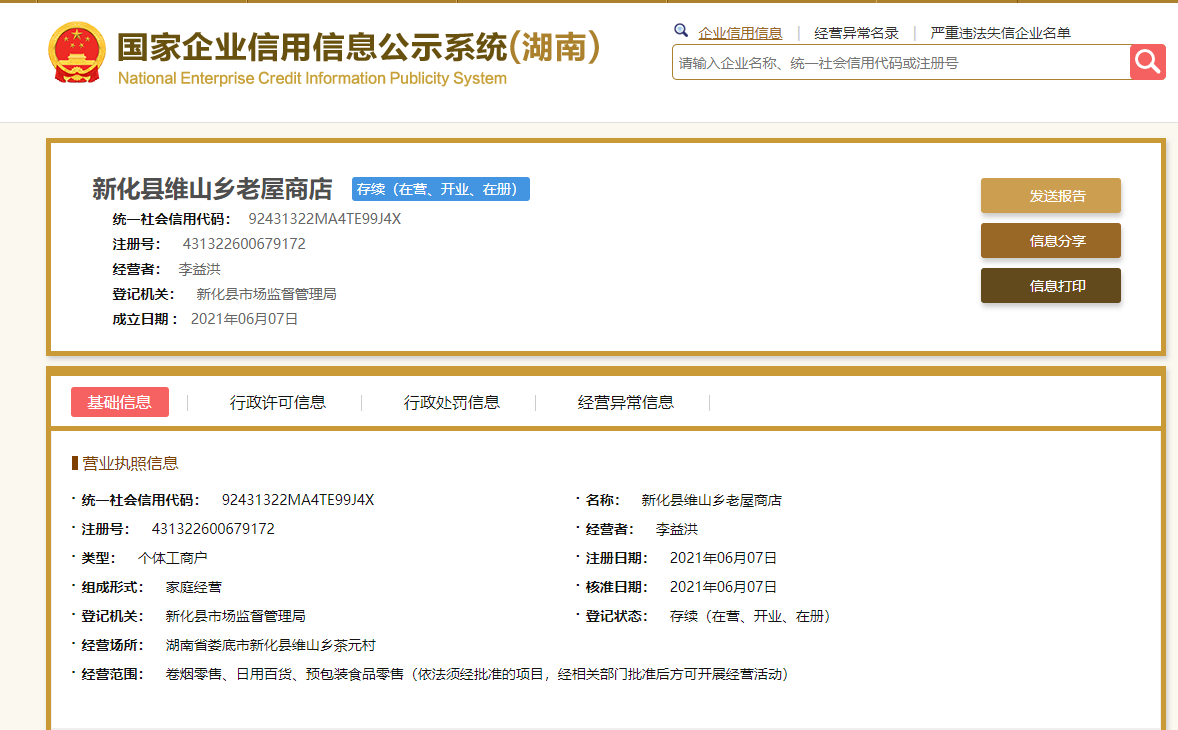Image resolution: width=1178 pixels, height=730 pixels.
Task: Click the site title 国家企业信用信息公示系统(湖南)
Action: click(358, 47)
